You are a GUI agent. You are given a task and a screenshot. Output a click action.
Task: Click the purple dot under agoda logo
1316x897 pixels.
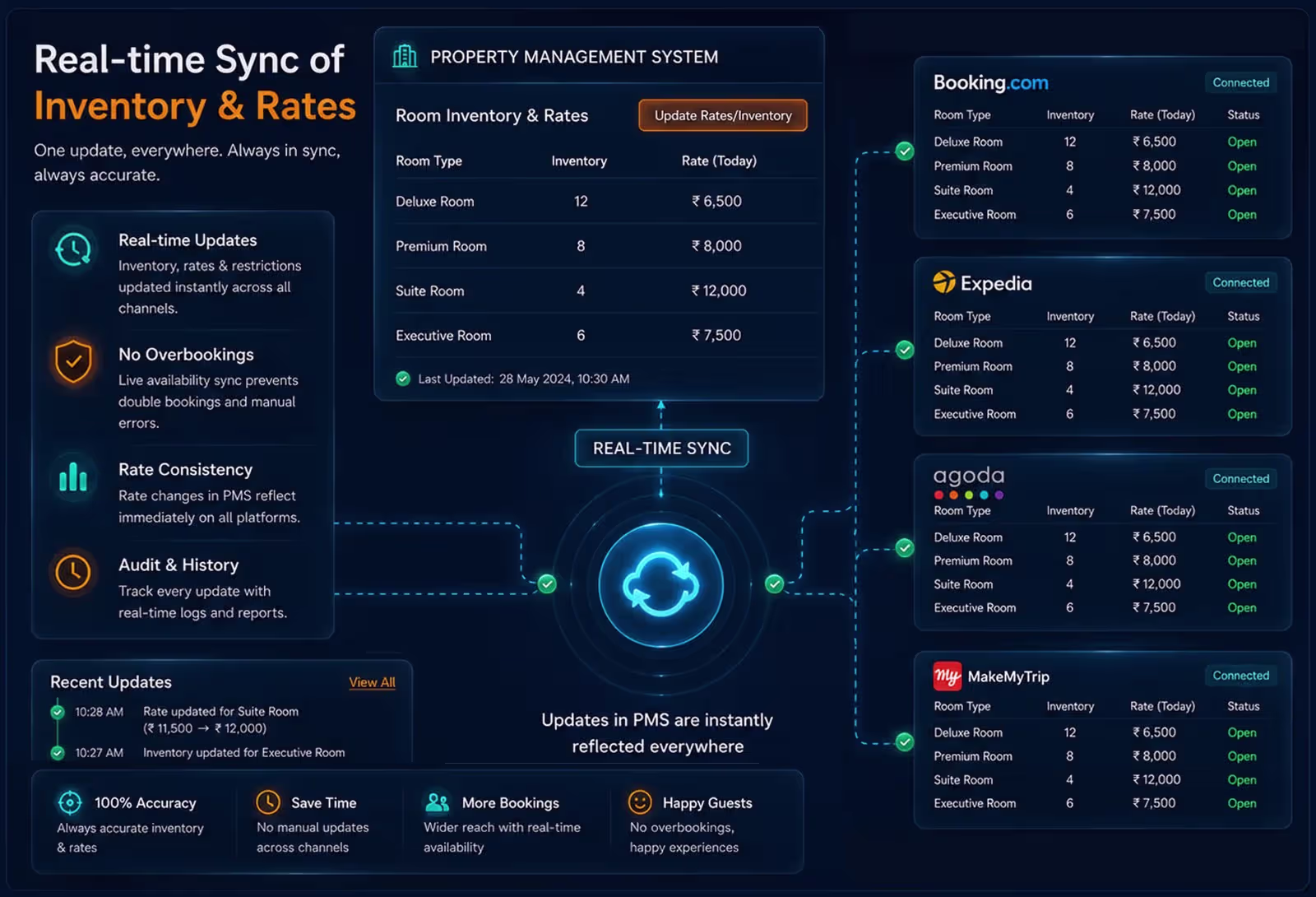pyautogui.click(x=999, y=495)
